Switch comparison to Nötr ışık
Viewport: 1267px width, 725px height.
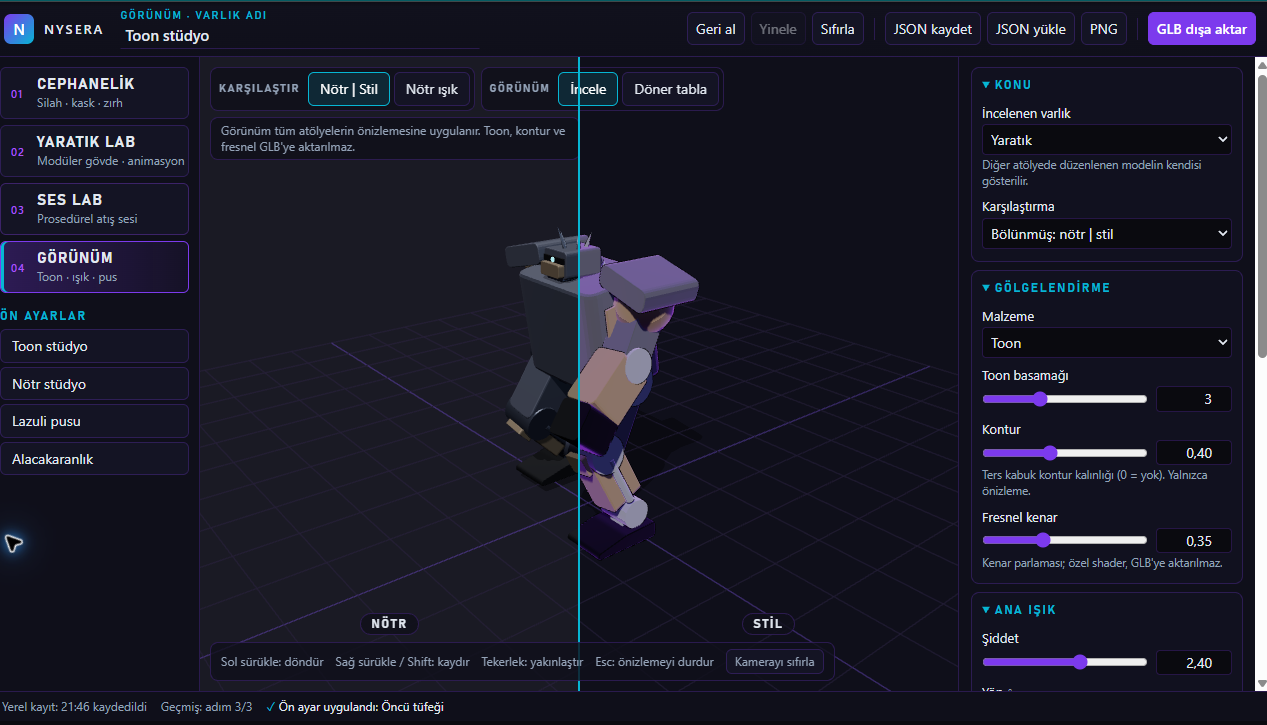point(432,89)
